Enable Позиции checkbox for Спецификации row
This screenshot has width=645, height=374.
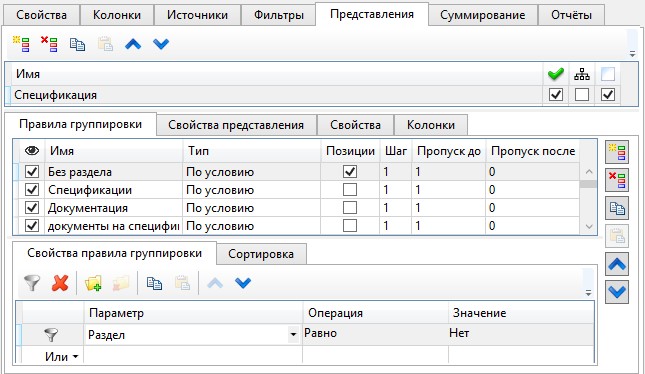[350, 190]
